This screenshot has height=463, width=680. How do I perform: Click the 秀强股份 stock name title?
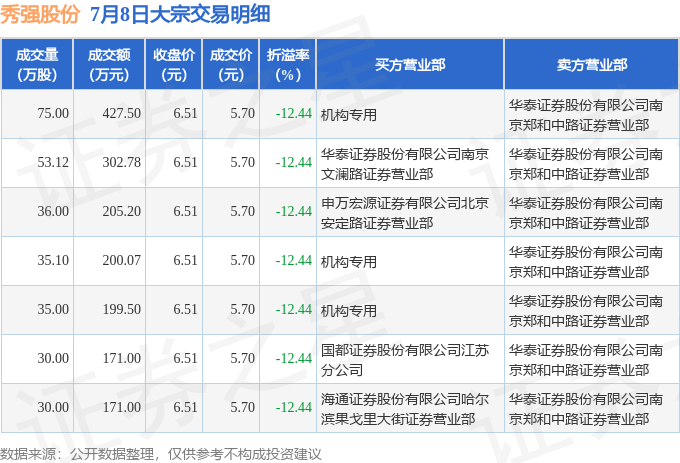coord(40,14)
